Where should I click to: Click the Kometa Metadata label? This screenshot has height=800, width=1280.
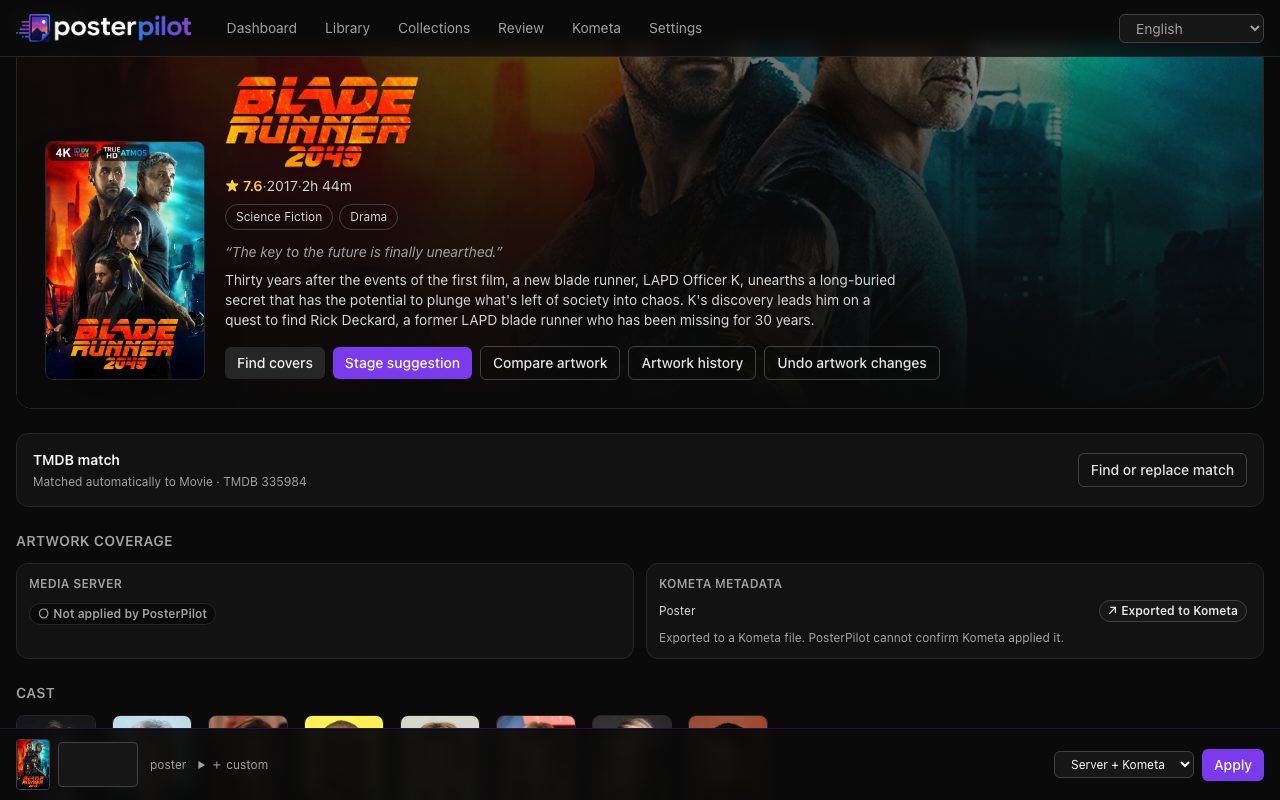pos(720,584)
